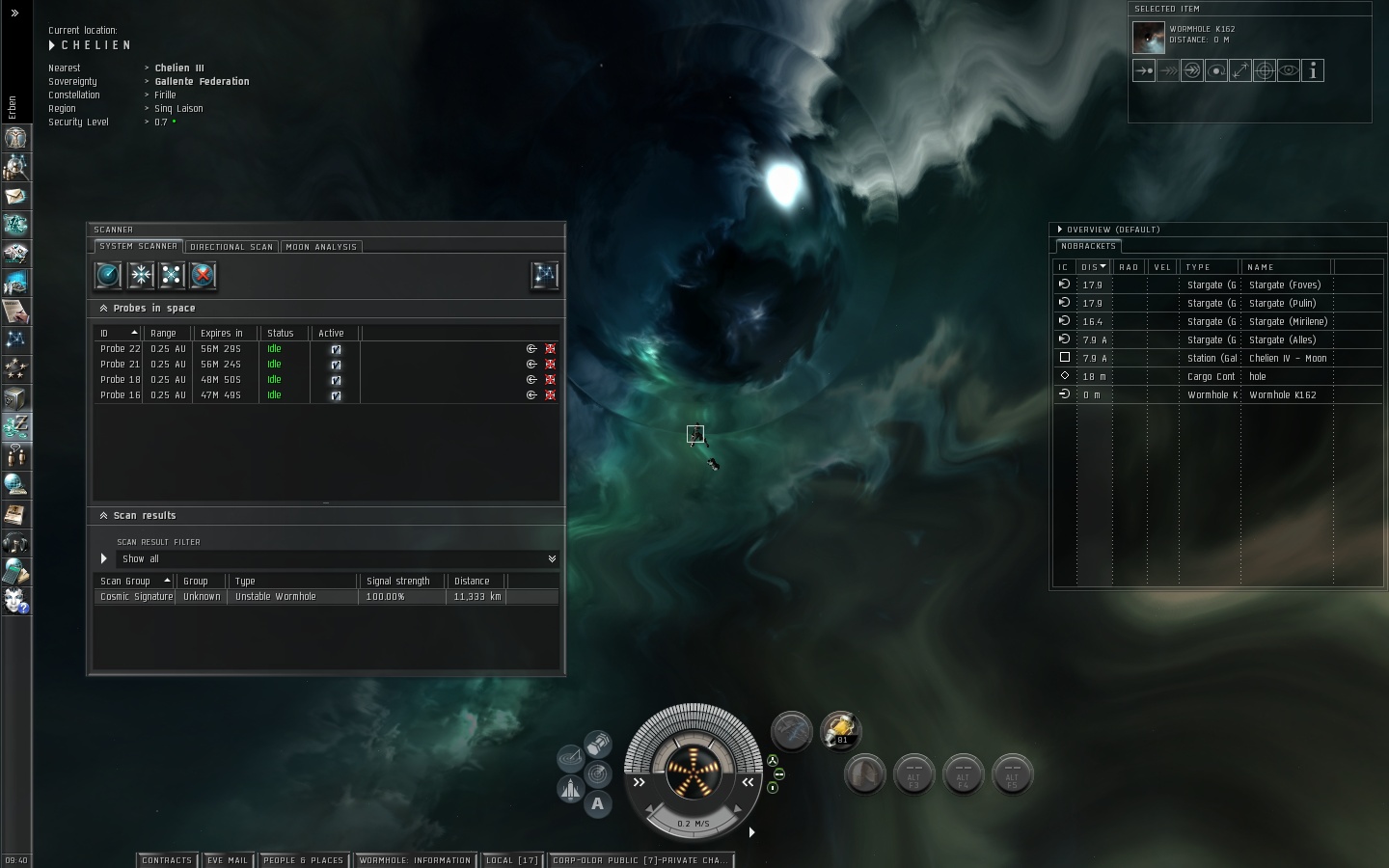Open the Character Sheet from the Neocom
This screenshot has width=1389, height=868.
click(x=15, y=138)
